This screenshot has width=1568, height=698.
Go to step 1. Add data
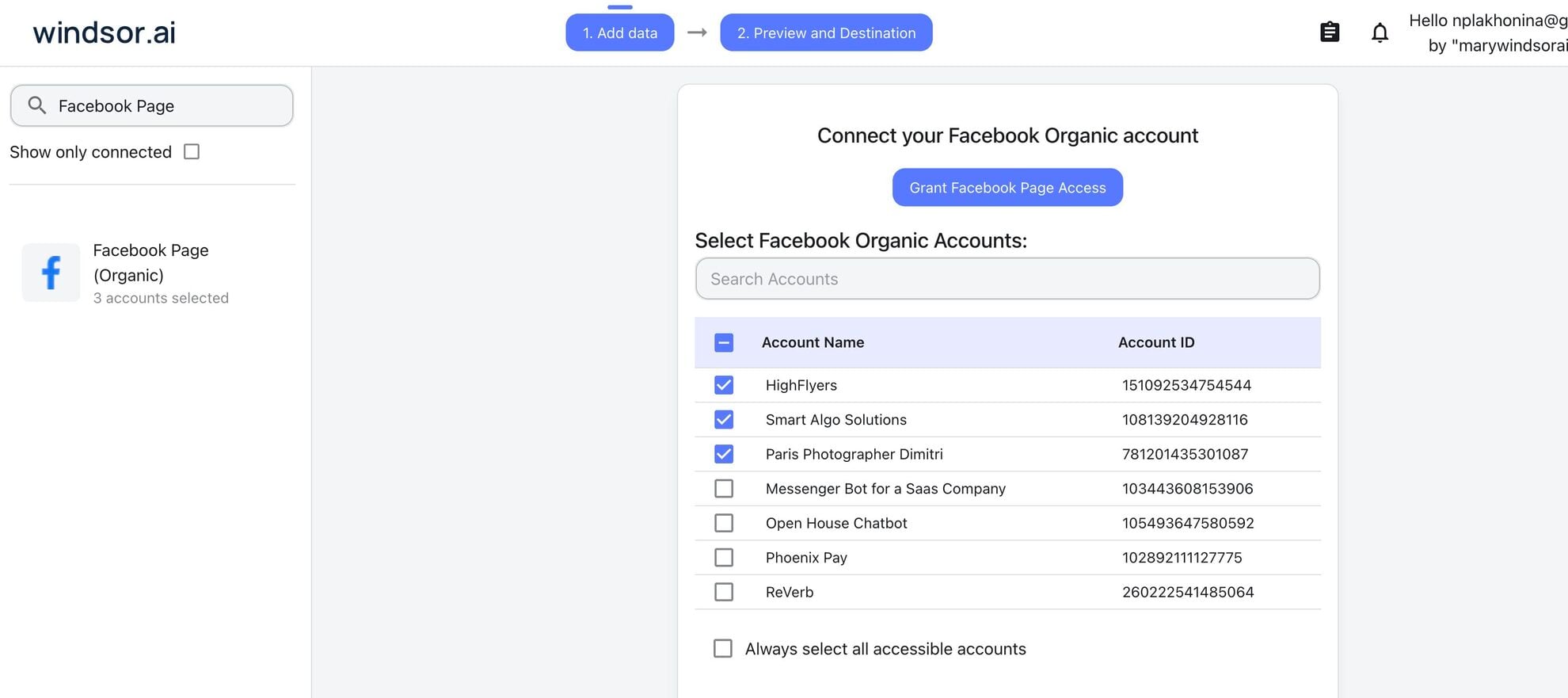point(620,32)
